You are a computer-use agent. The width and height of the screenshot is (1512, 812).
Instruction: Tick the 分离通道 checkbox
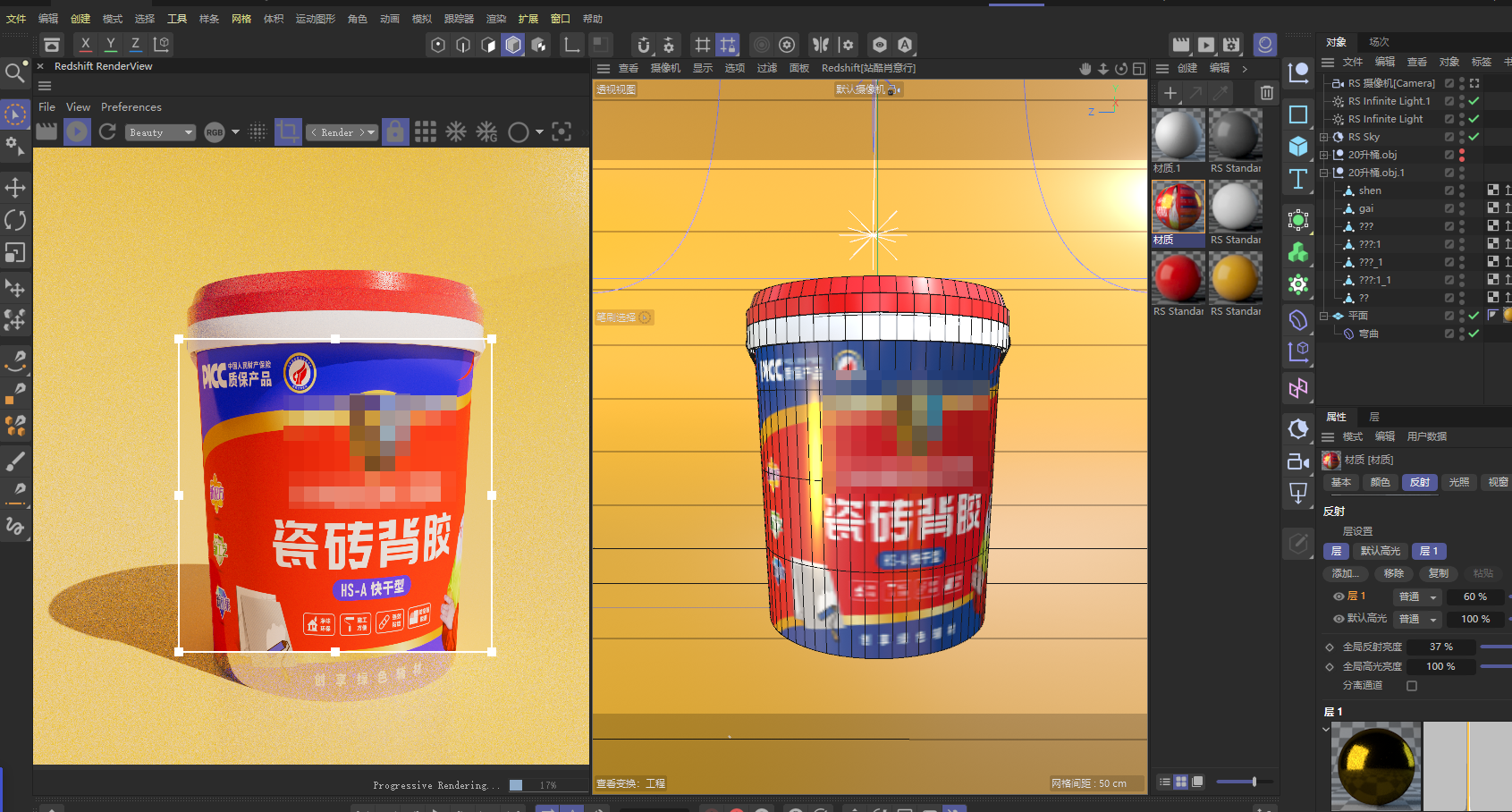point(1412,686)
